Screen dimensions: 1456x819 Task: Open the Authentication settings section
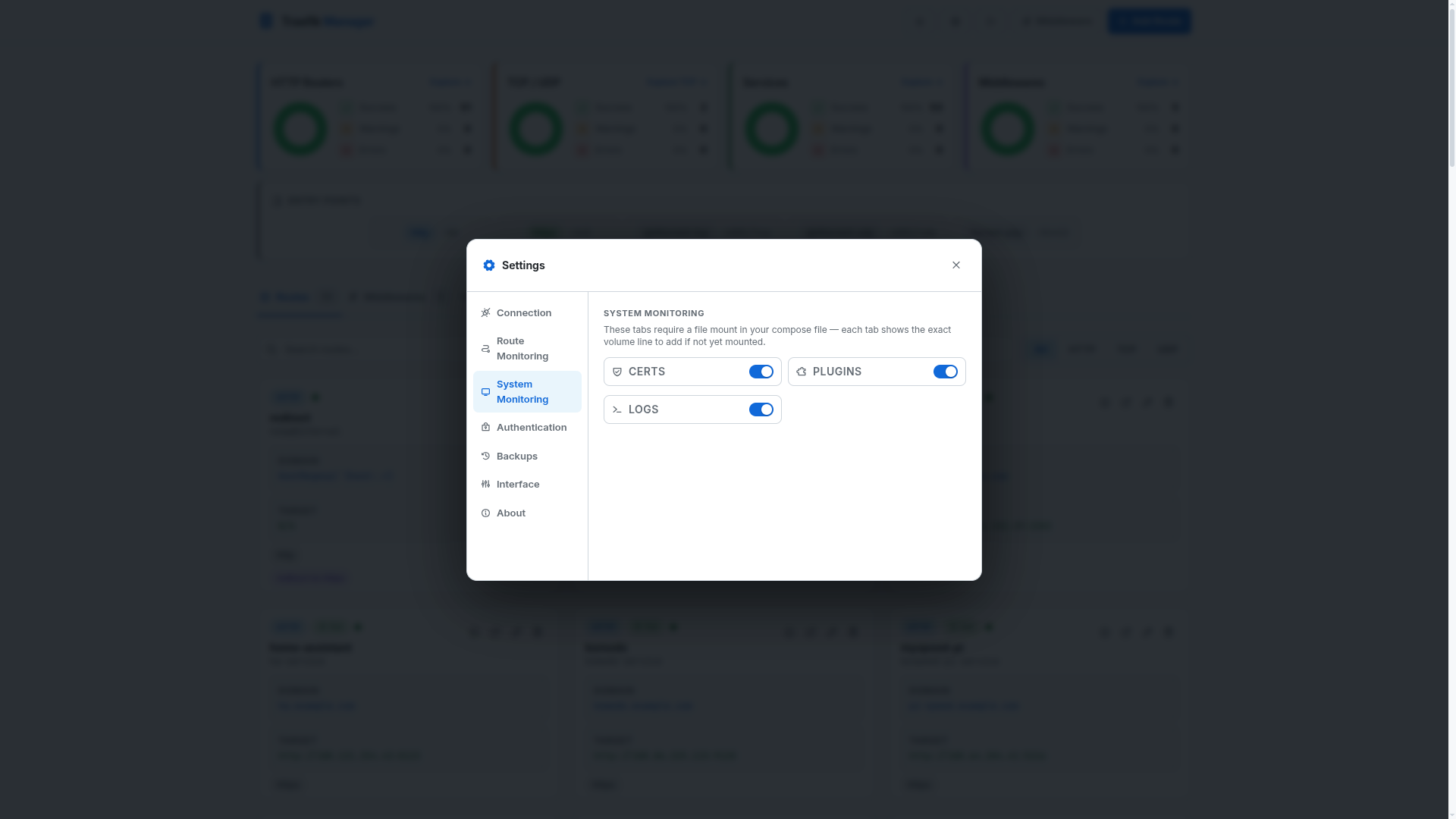[531, 427]
